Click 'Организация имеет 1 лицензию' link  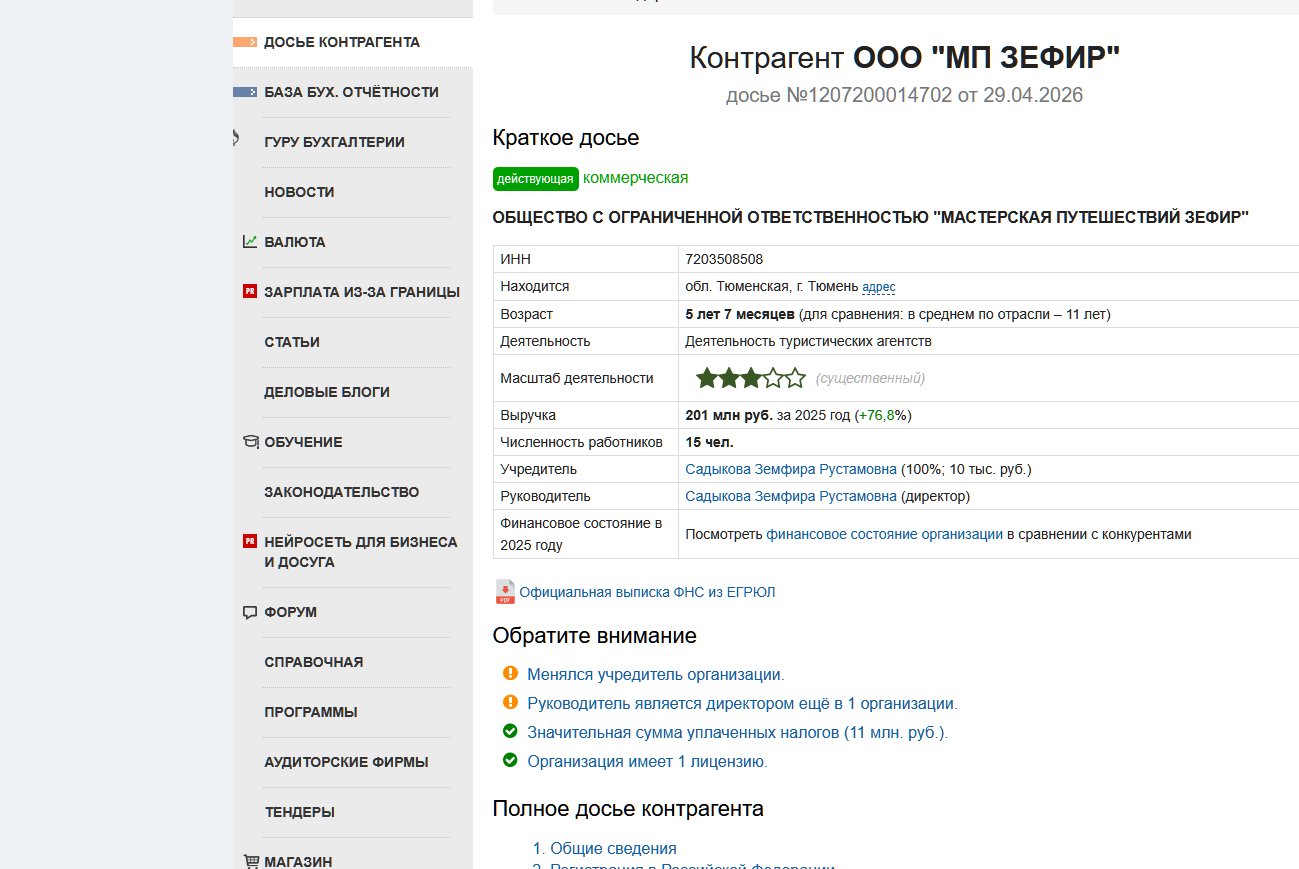pyautogui.click(x=647, y=761)
